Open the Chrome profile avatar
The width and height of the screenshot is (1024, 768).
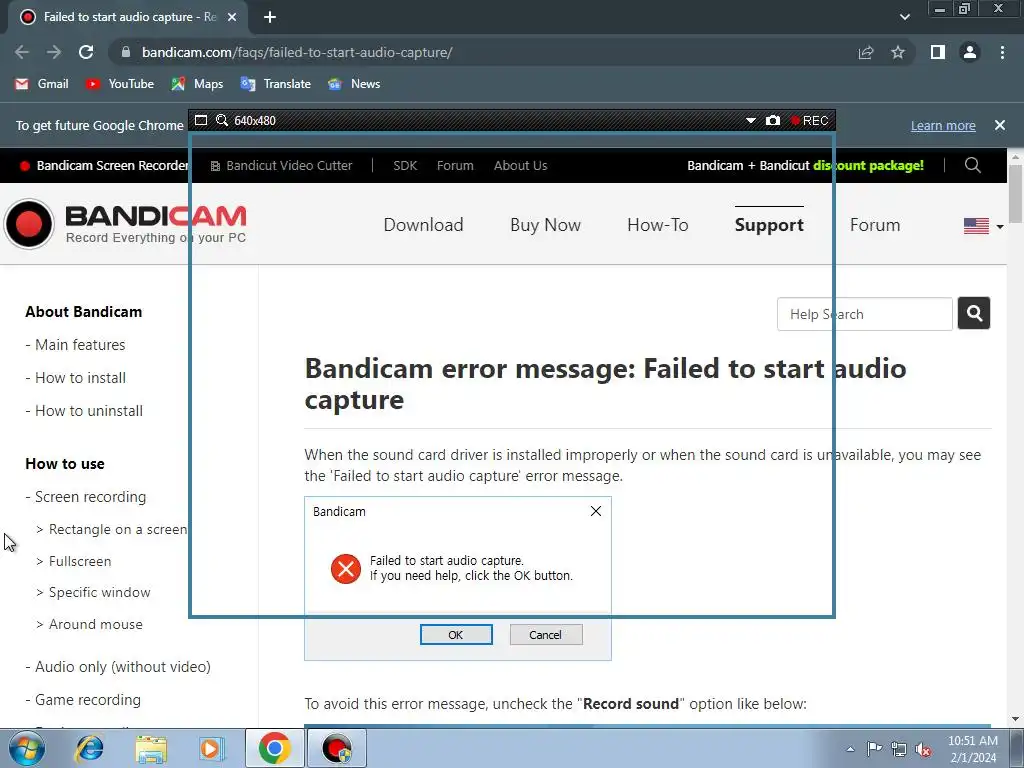(970, 52)
